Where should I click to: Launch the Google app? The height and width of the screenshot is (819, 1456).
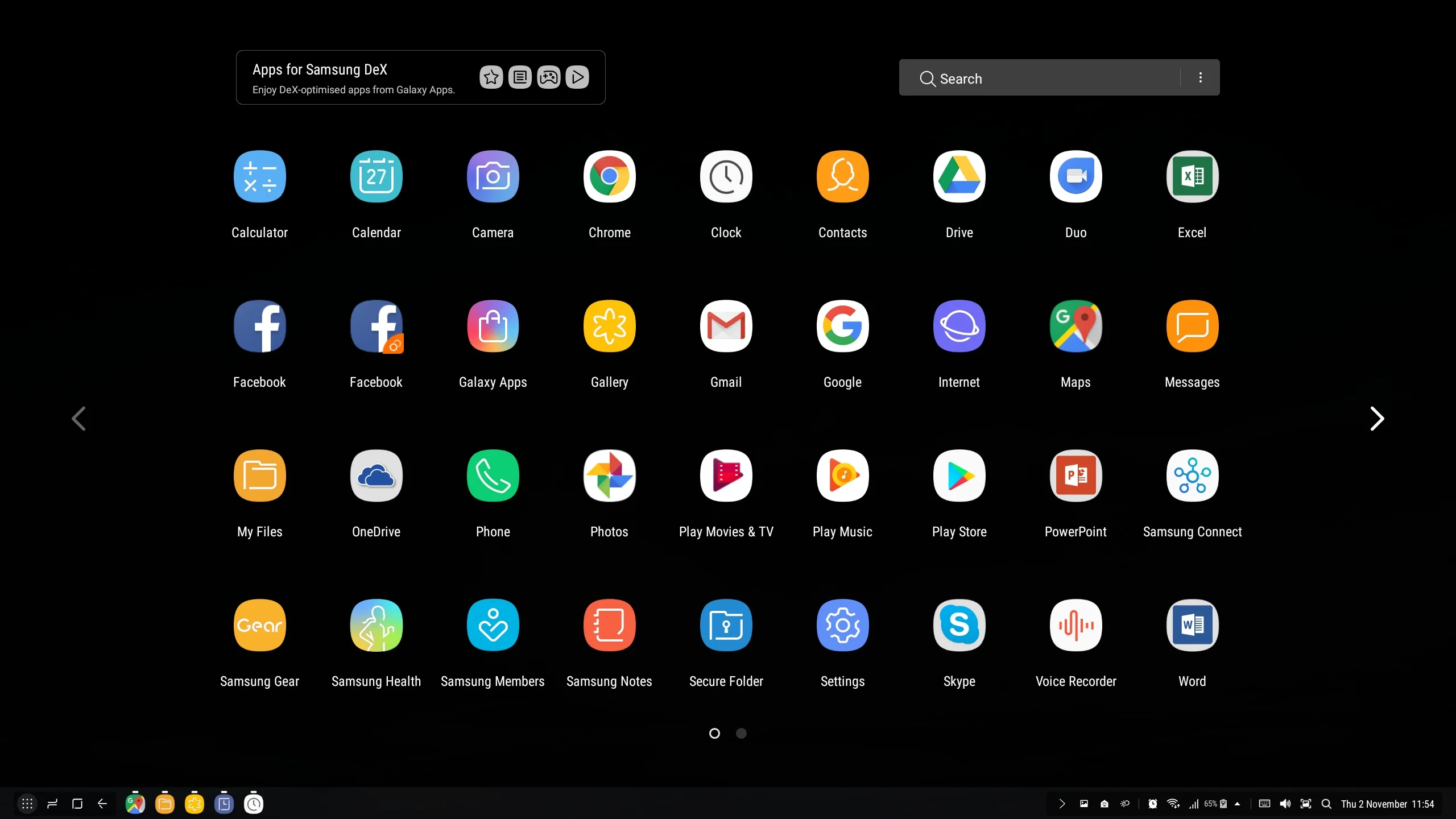(843, 326)
